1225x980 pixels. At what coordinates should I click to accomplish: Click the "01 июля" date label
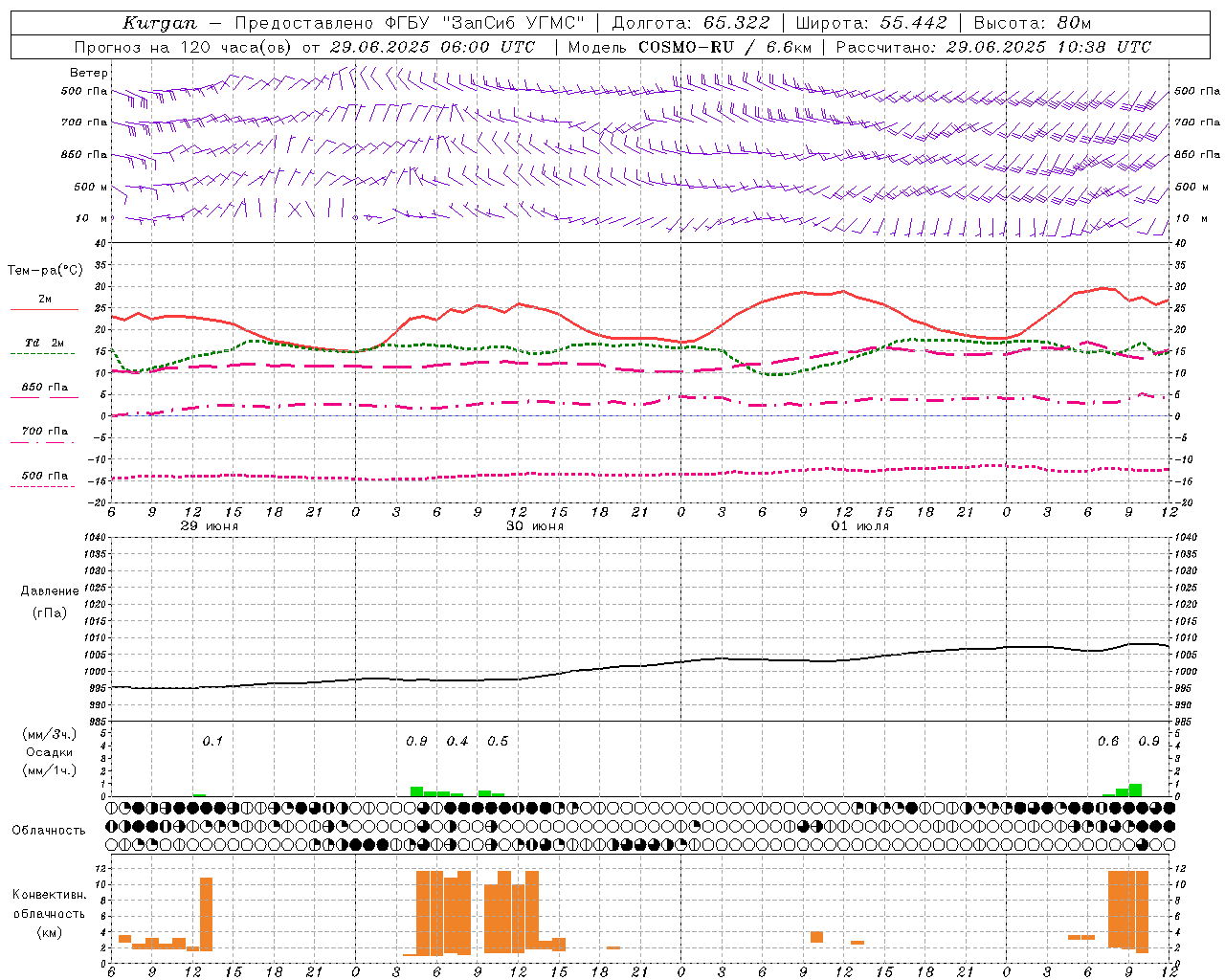[x=859, y=526]
